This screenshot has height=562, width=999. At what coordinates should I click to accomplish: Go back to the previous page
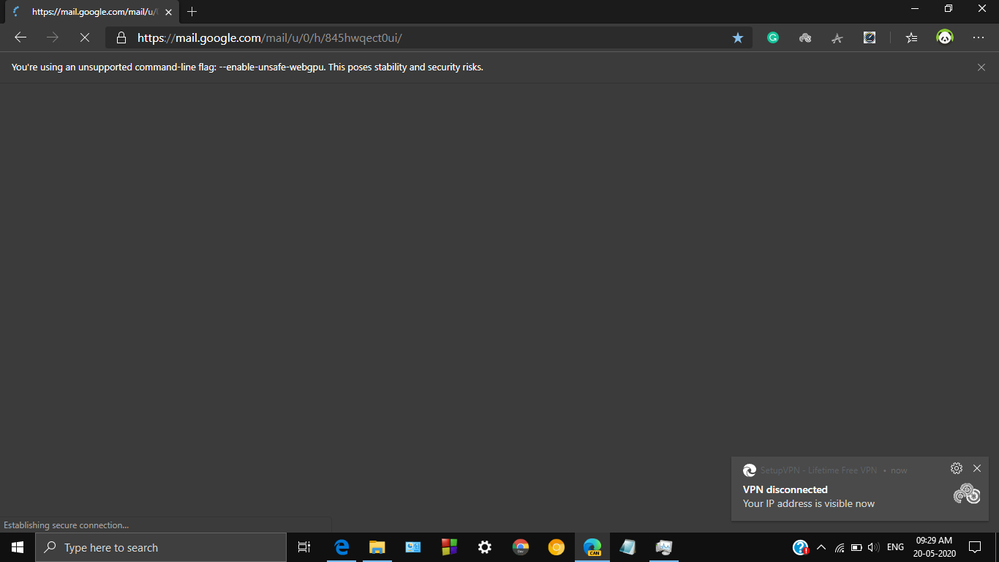click(x=20, y=38)
